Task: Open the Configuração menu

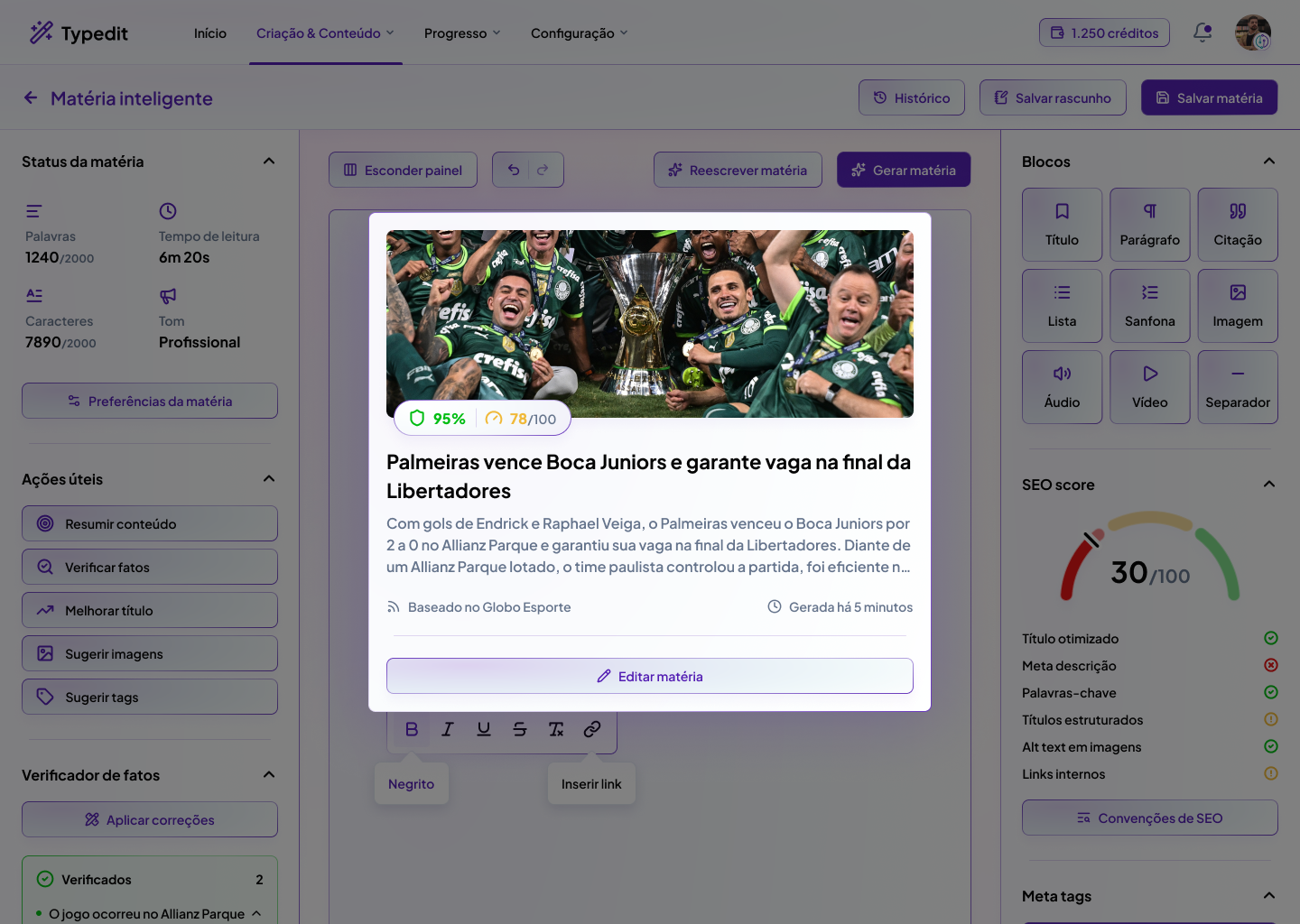Action: (579, 33)
